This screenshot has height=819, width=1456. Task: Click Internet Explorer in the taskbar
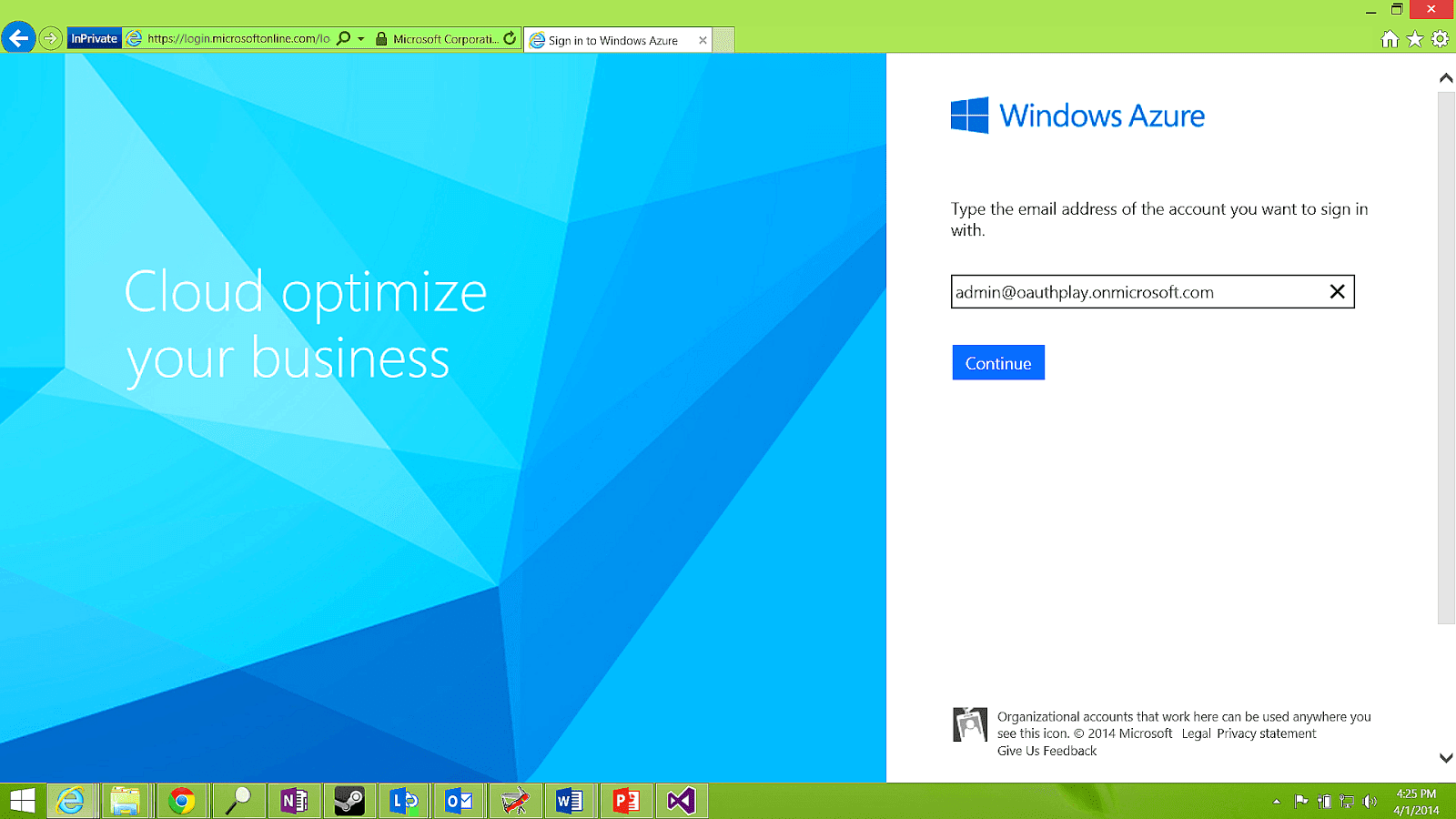click(x=70, y=801)
